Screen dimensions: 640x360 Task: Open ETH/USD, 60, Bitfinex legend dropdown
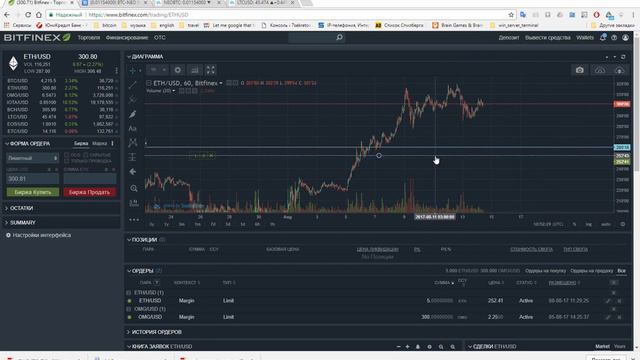pos(221,83)
